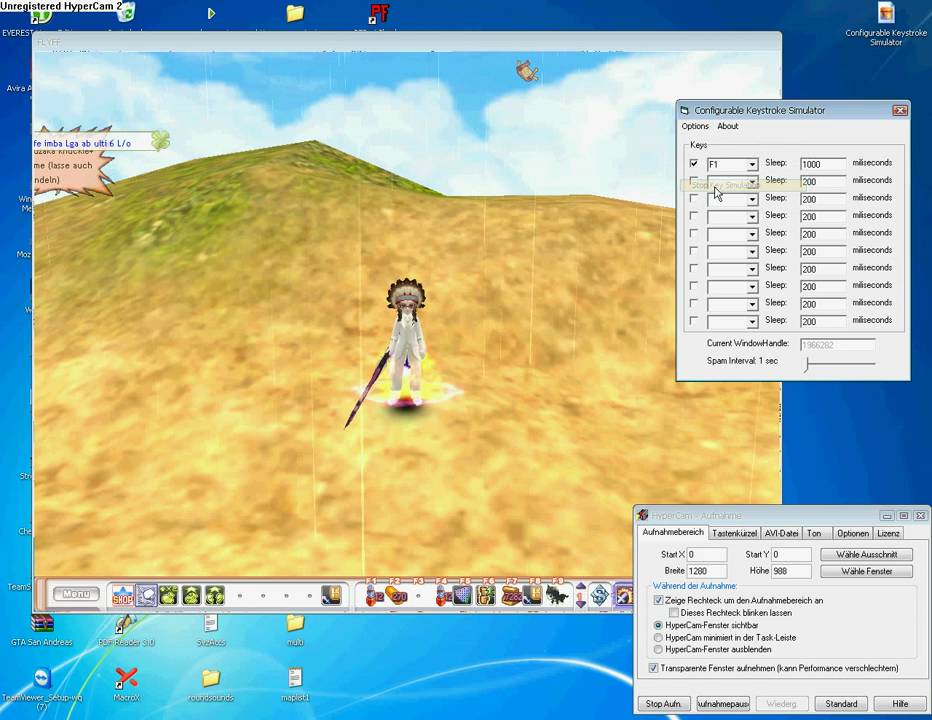Switch to Ton tab in HyperCam

pos(814,533)
